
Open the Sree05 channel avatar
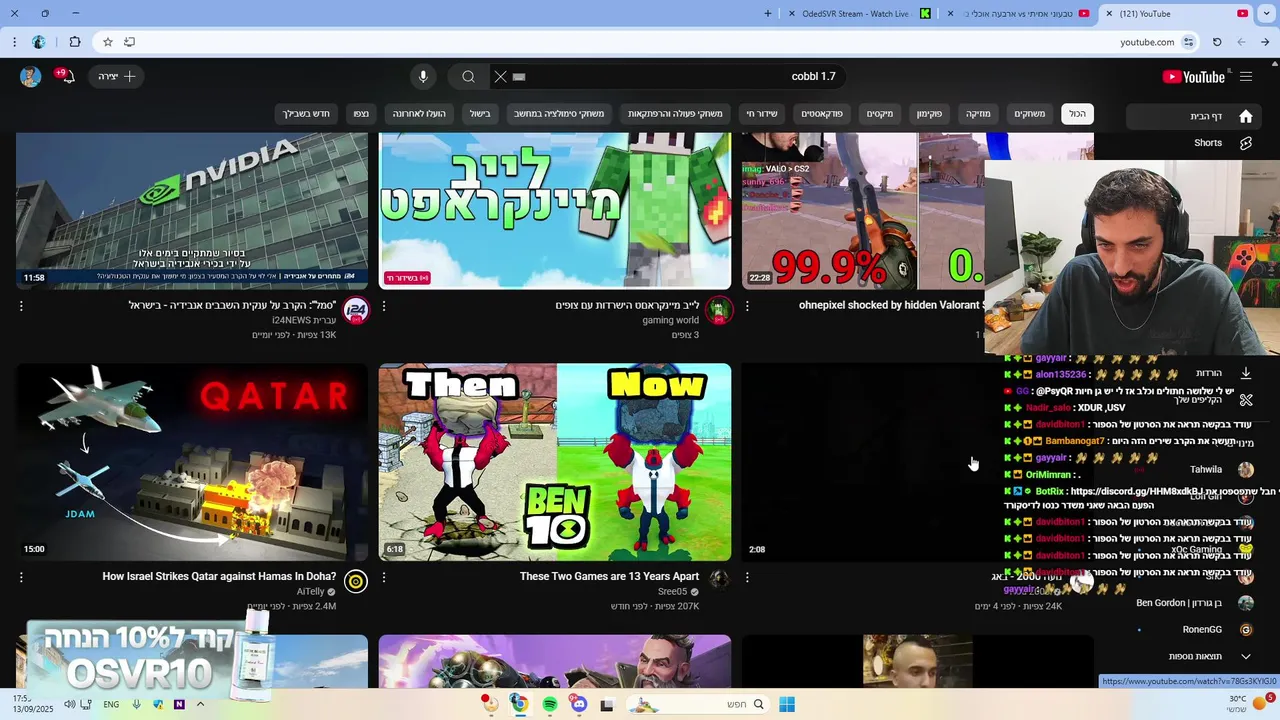[719, 578]
